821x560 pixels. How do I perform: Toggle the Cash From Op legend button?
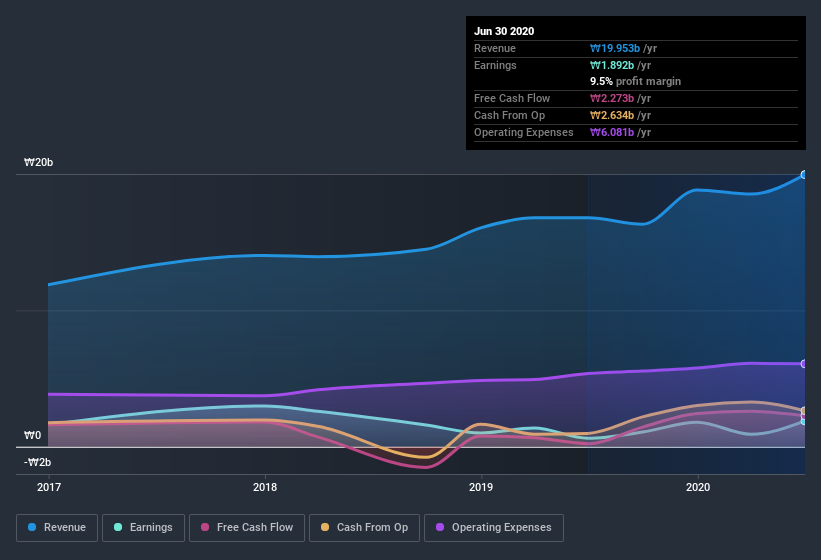pyautogui.click(x=364, y=528)
